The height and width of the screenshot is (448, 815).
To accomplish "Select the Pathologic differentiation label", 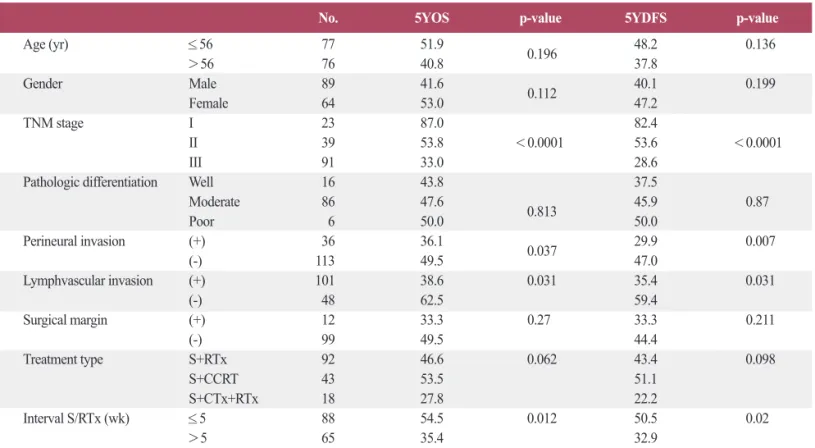I will [x=90, y=182].
